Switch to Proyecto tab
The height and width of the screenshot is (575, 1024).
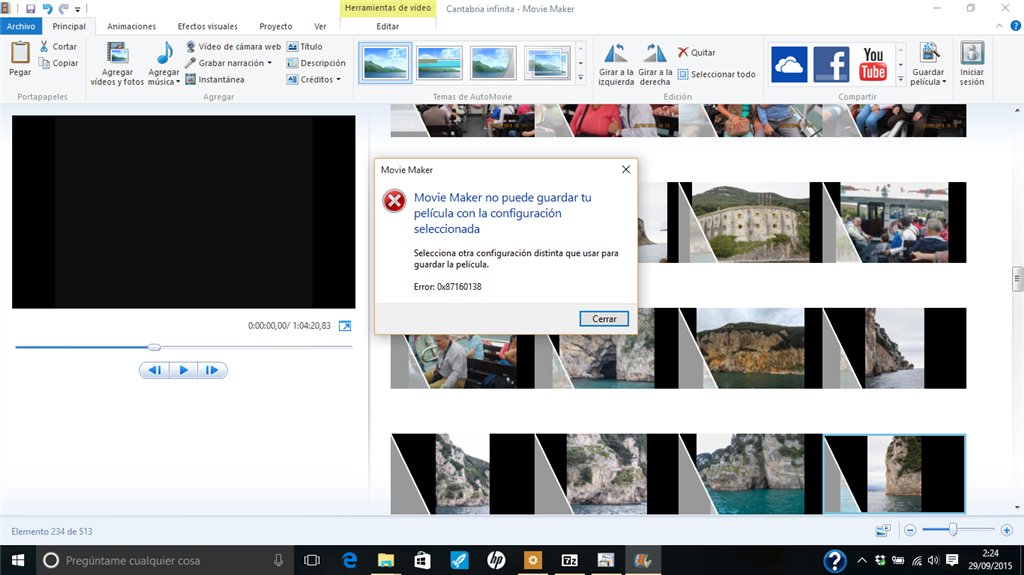pyautogui.click(x=276, y=26)
